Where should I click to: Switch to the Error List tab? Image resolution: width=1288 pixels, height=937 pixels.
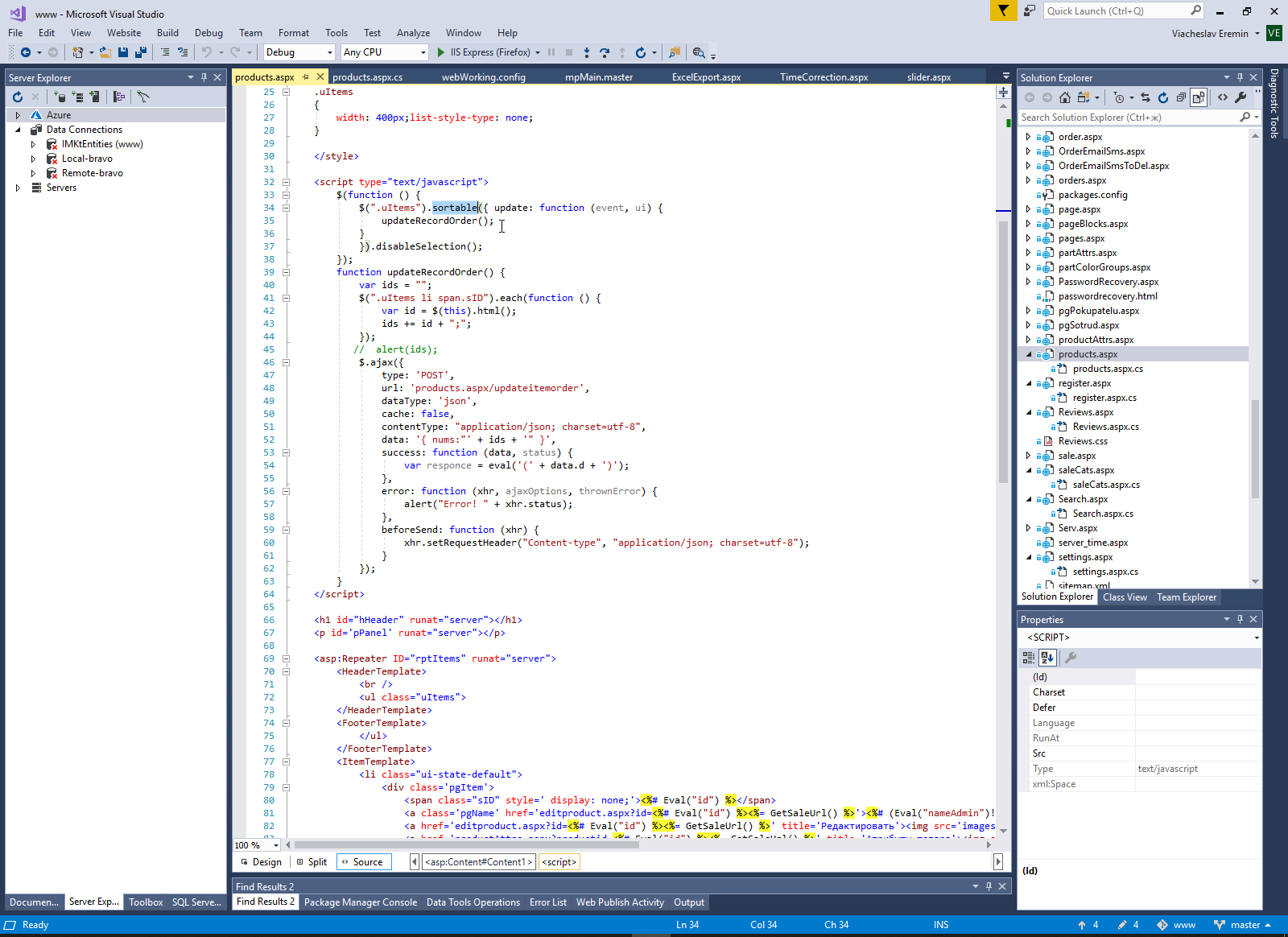(x=548, y=902)
